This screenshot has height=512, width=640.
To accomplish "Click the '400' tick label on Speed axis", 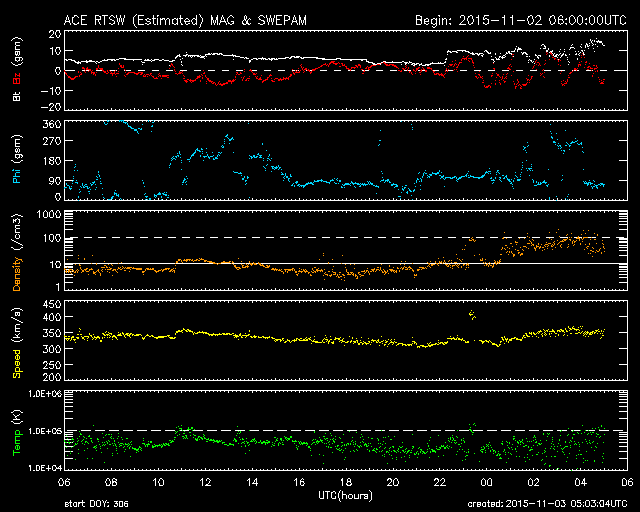I will [52, 317].
